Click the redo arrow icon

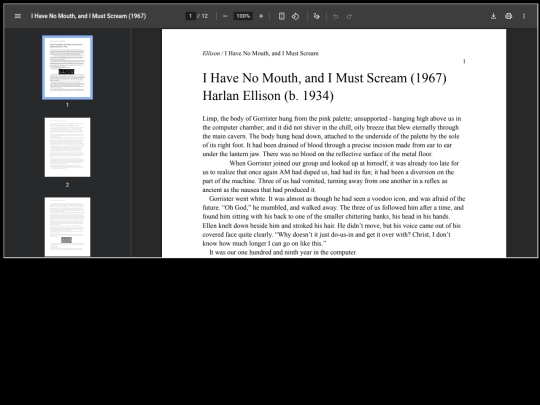(349, 16)
